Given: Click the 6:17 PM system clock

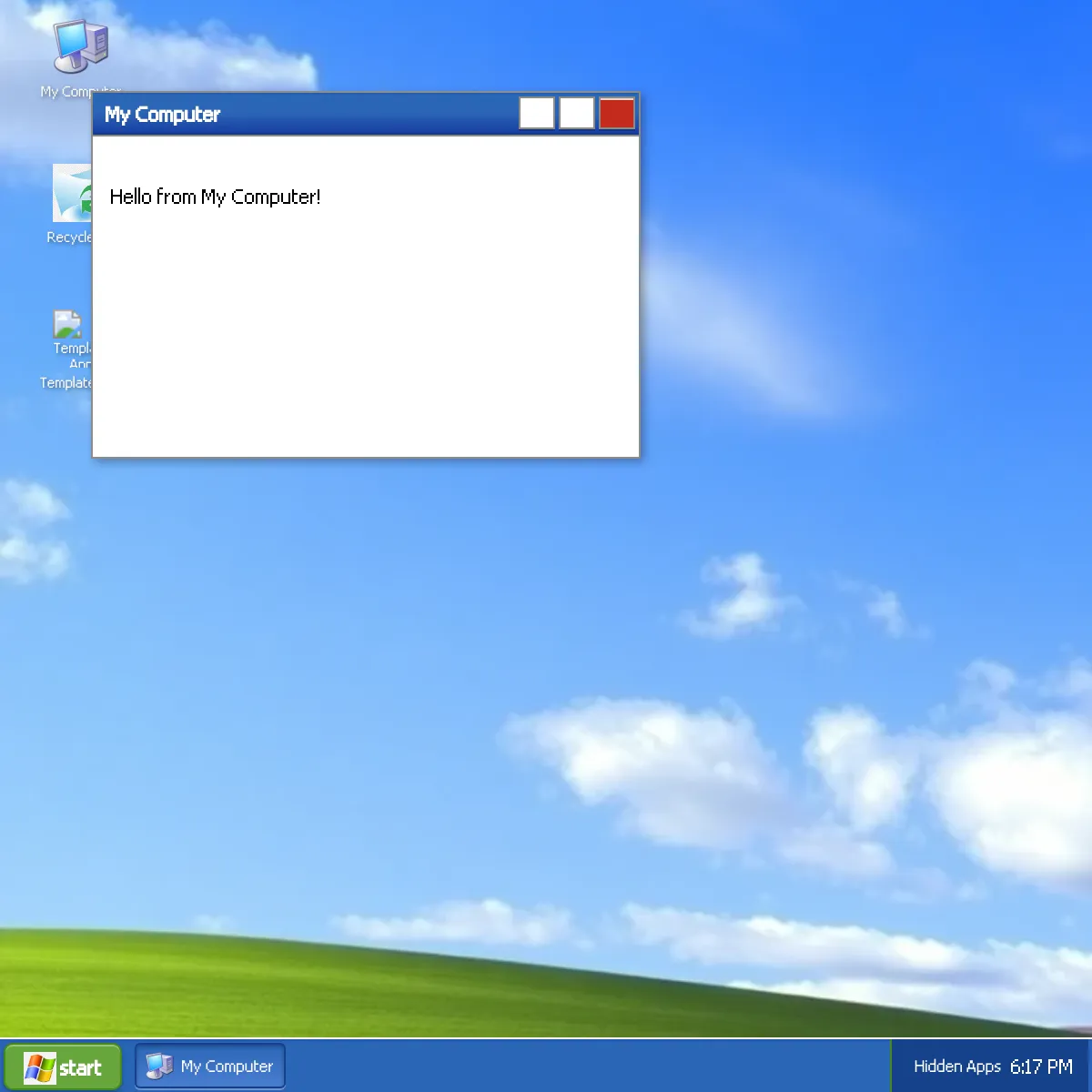Looking at the screenshot, I should [x=1041, y=1067].
